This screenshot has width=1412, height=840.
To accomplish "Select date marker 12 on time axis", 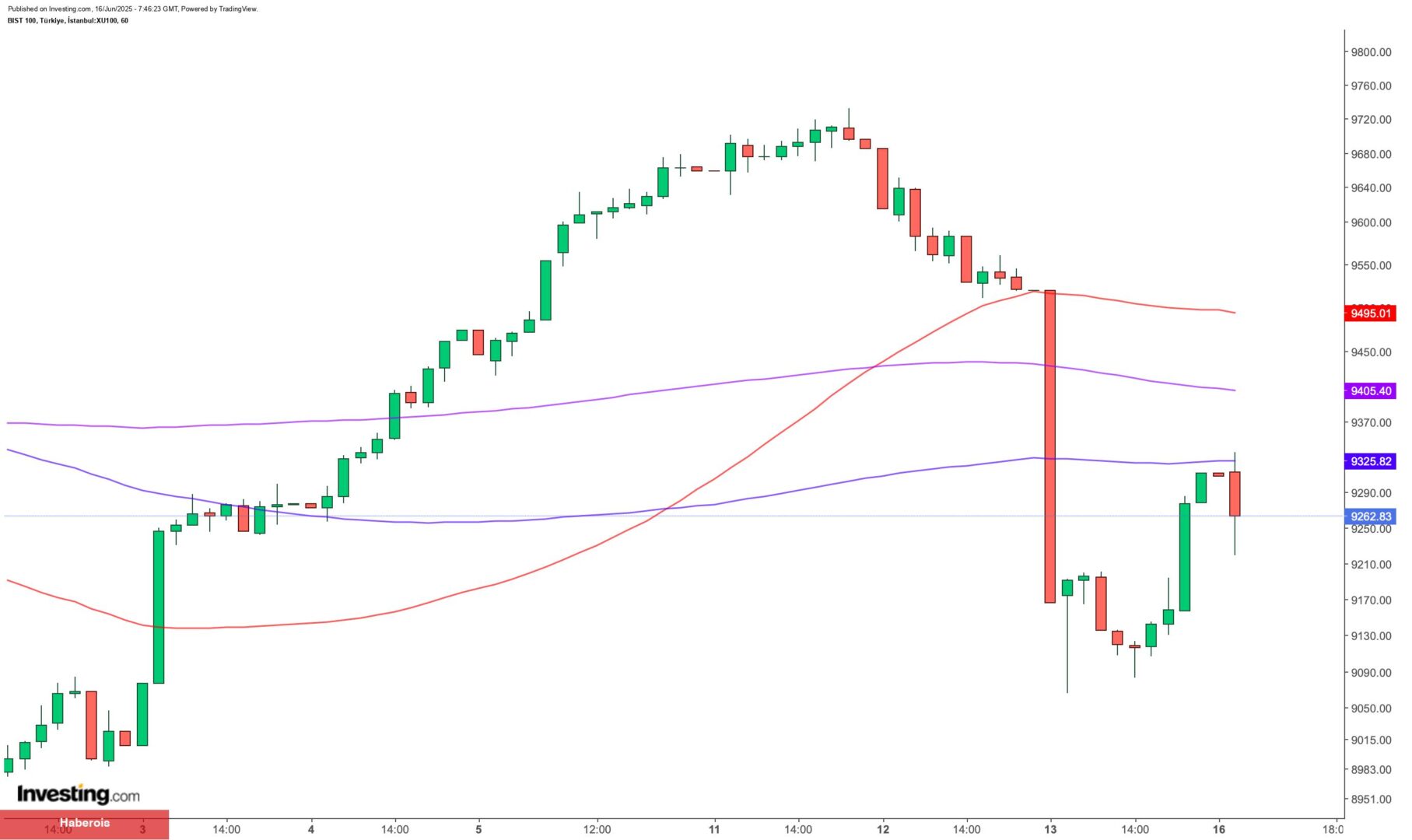I will tap(882, 829).
